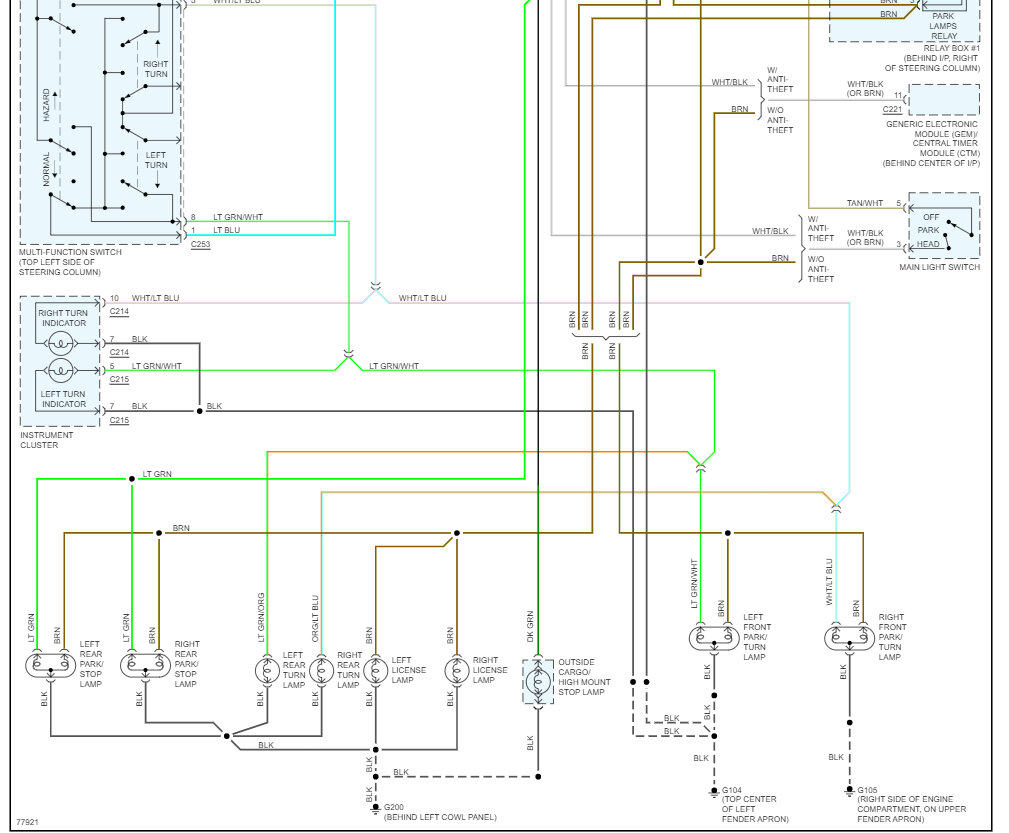Viewport: 1009px width, 833px height.
Task: Click the TAN/WHT wire label
Action: coord(865,203)
